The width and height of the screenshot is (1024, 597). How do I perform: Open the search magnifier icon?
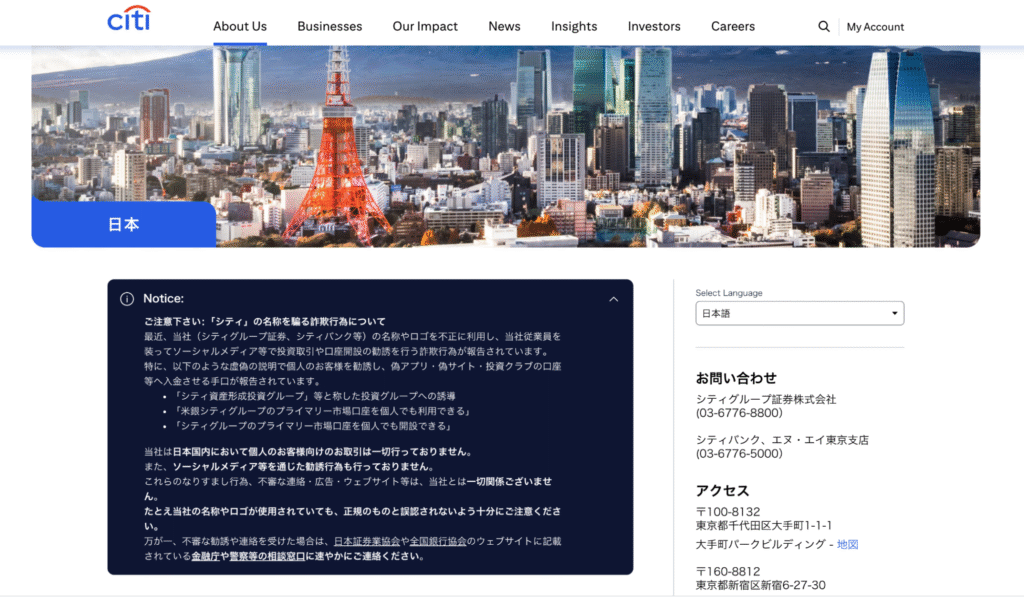tap(824, 26)
